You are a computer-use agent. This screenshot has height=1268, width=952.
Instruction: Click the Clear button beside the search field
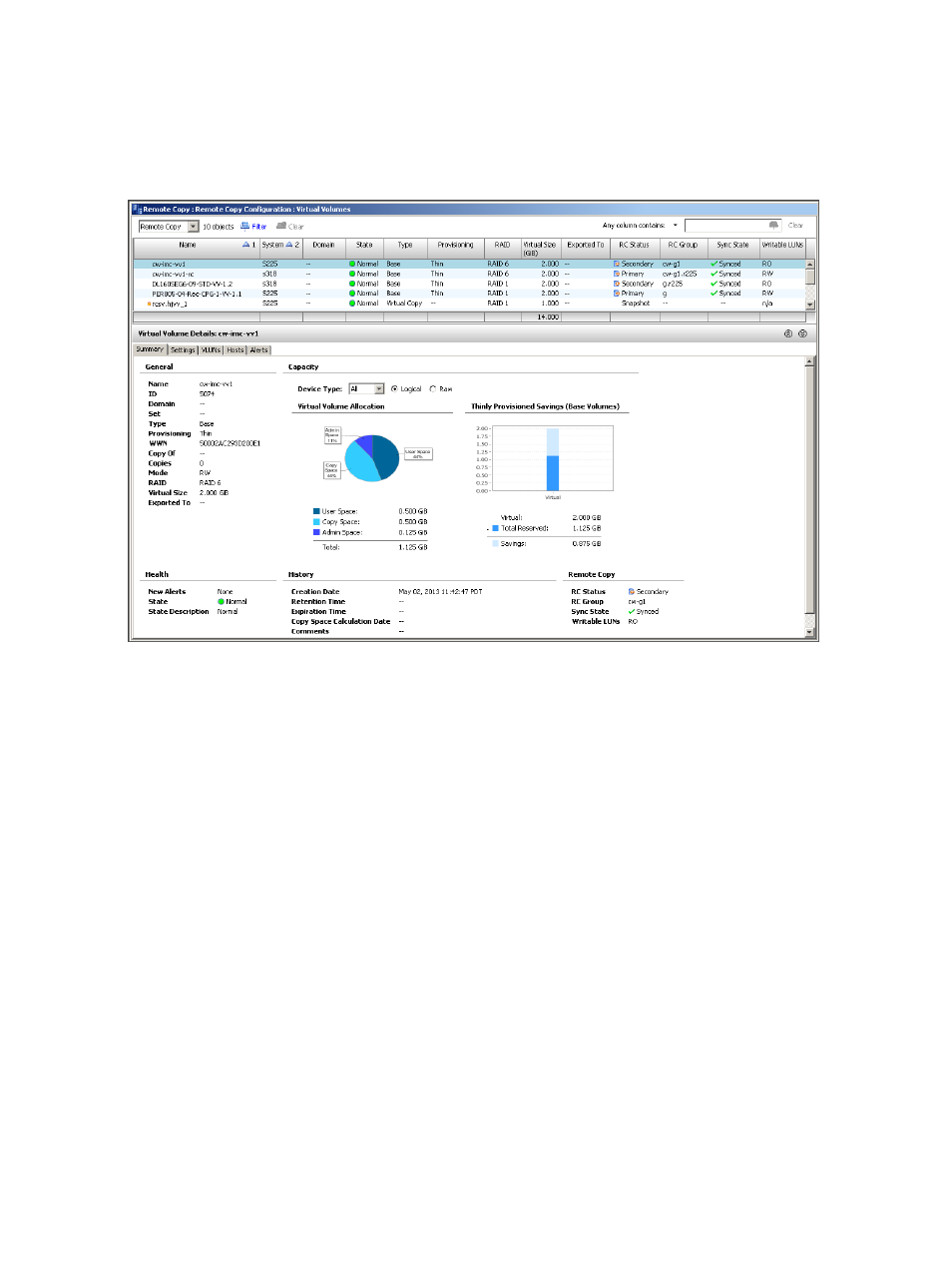(x=795, y=226)
